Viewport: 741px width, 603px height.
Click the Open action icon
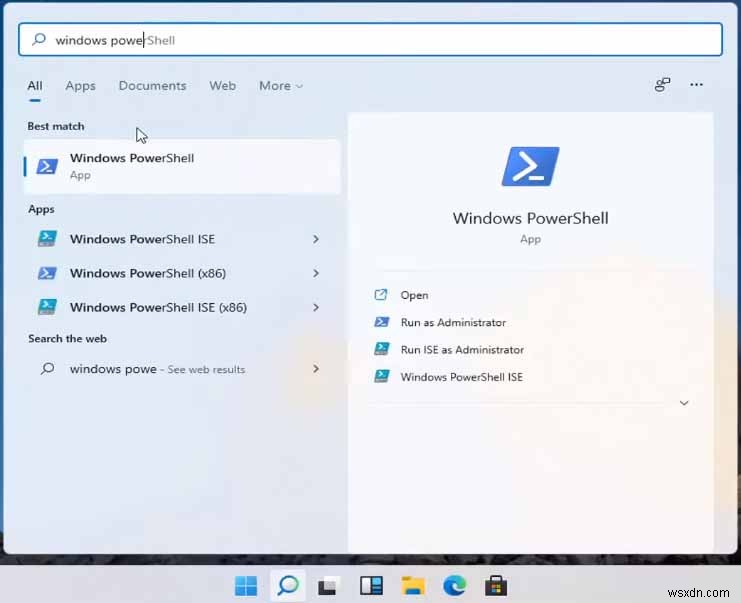point(381,295)
